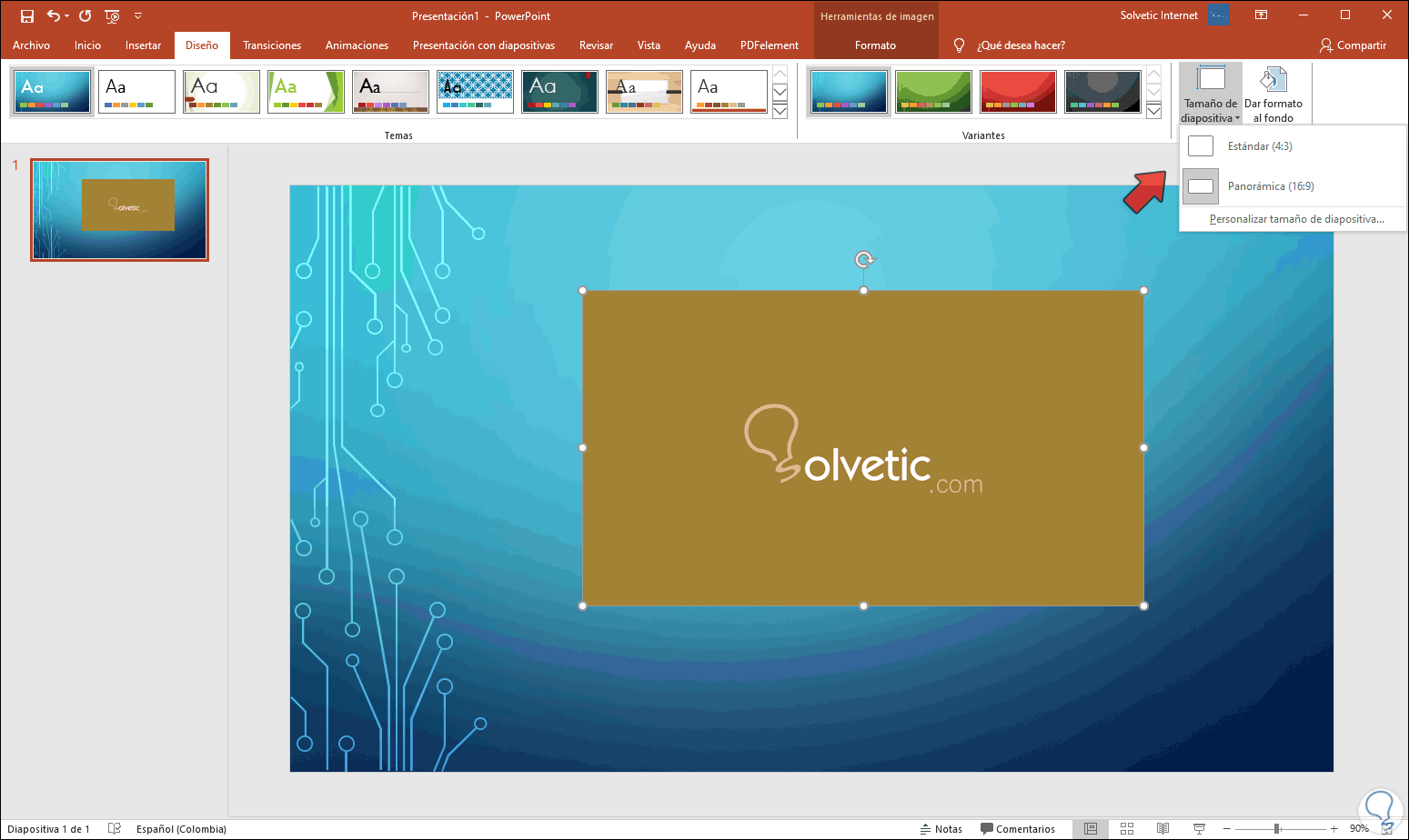Viewport: 1409px width, 840px height.
Task: Open the Vista tab
Action: (x=649, y=45)
